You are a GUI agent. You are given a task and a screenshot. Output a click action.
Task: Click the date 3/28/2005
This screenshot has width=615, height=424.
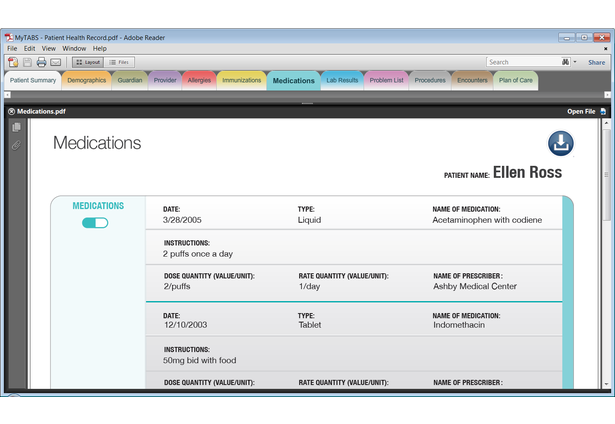tap(182, 220)
